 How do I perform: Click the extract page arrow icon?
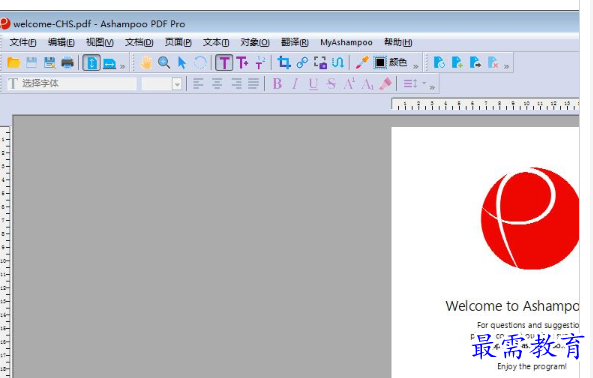point(475,62)
